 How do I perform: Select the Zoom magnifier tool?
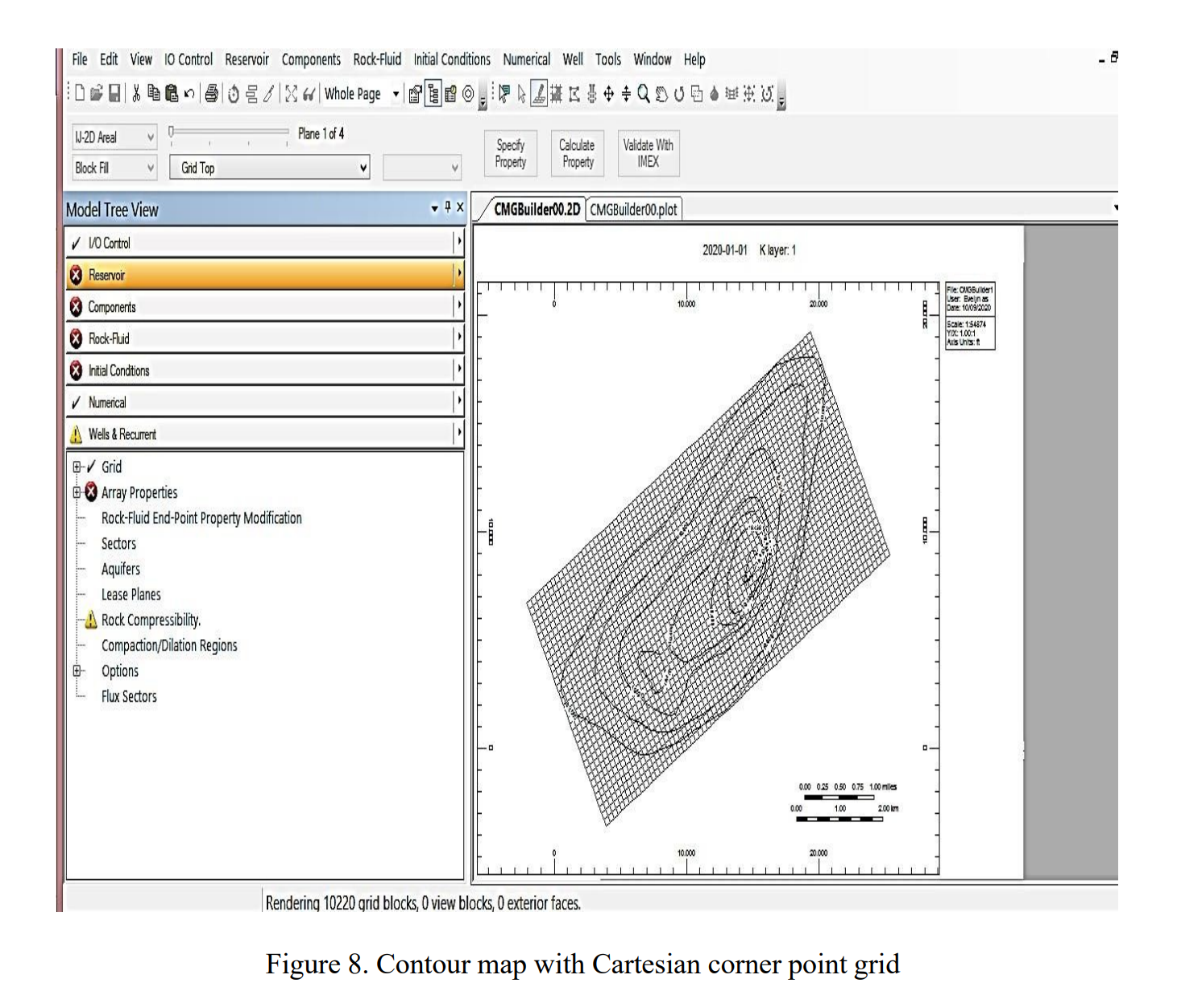click(x=643, y=94)
